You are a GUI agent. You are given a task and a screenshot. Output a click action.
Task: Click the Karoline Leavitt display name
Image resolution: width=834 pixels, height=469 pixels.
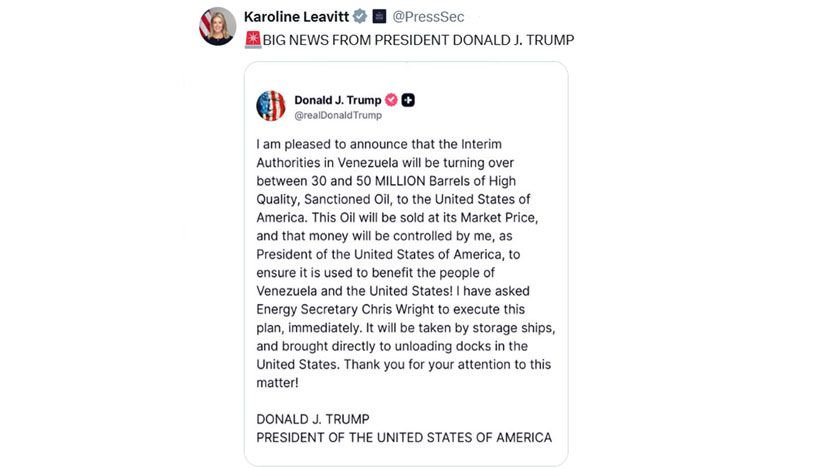click(x=297, y=17)
